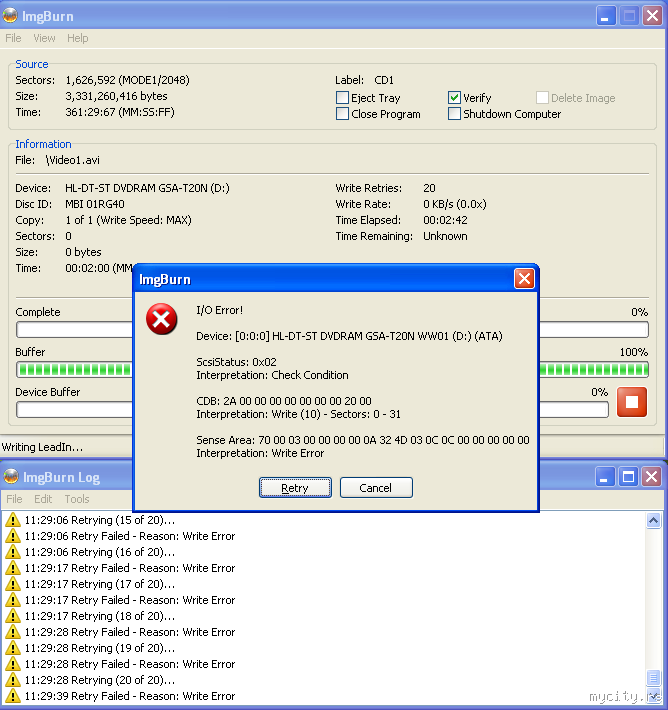Close the I/O Error dialog with X
668x710 pixels.
[x=524, y=278]
